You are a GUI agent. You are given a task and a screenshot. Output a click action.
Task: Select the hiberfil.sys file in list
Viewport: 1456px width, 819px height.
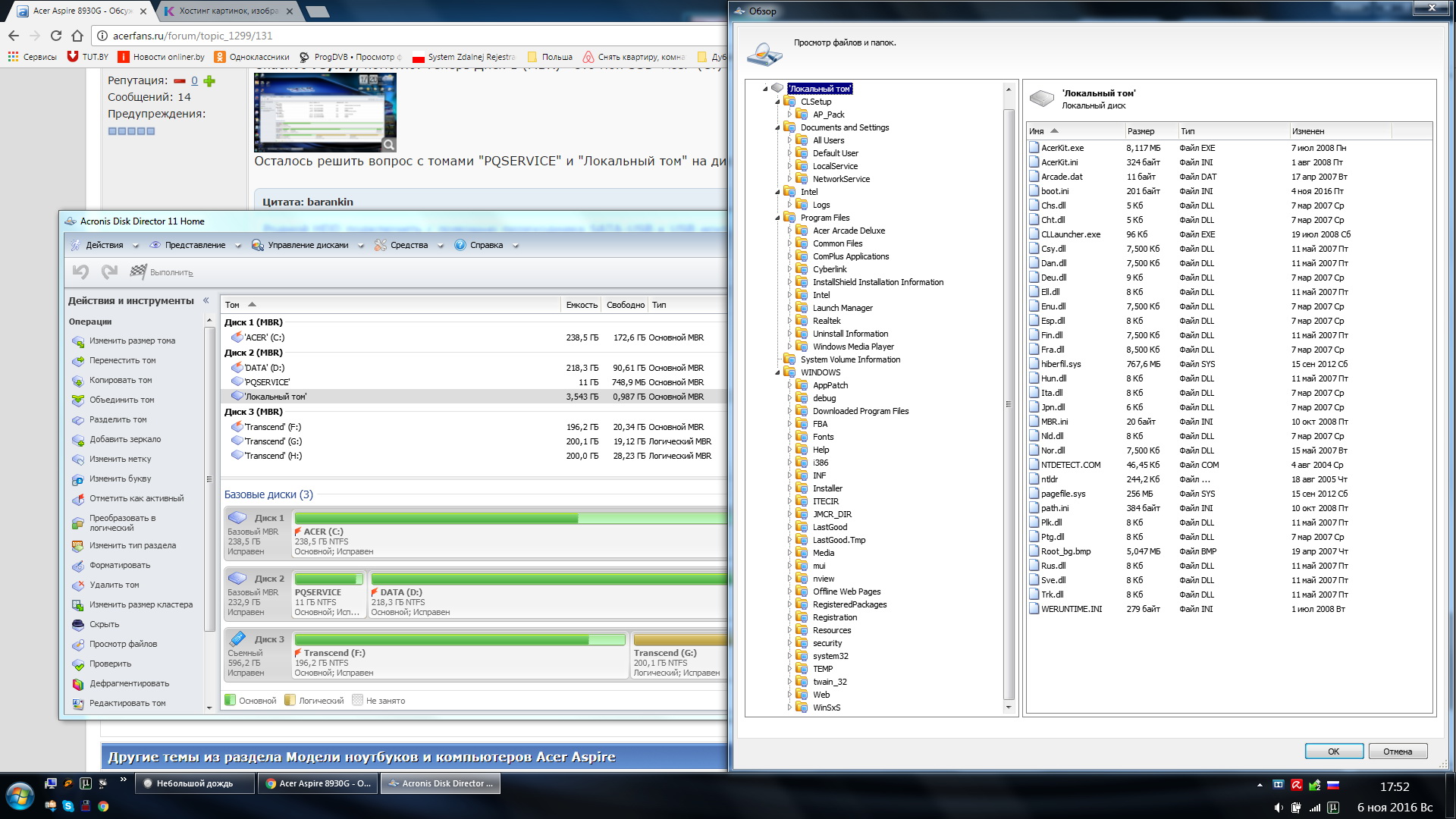1060,364
